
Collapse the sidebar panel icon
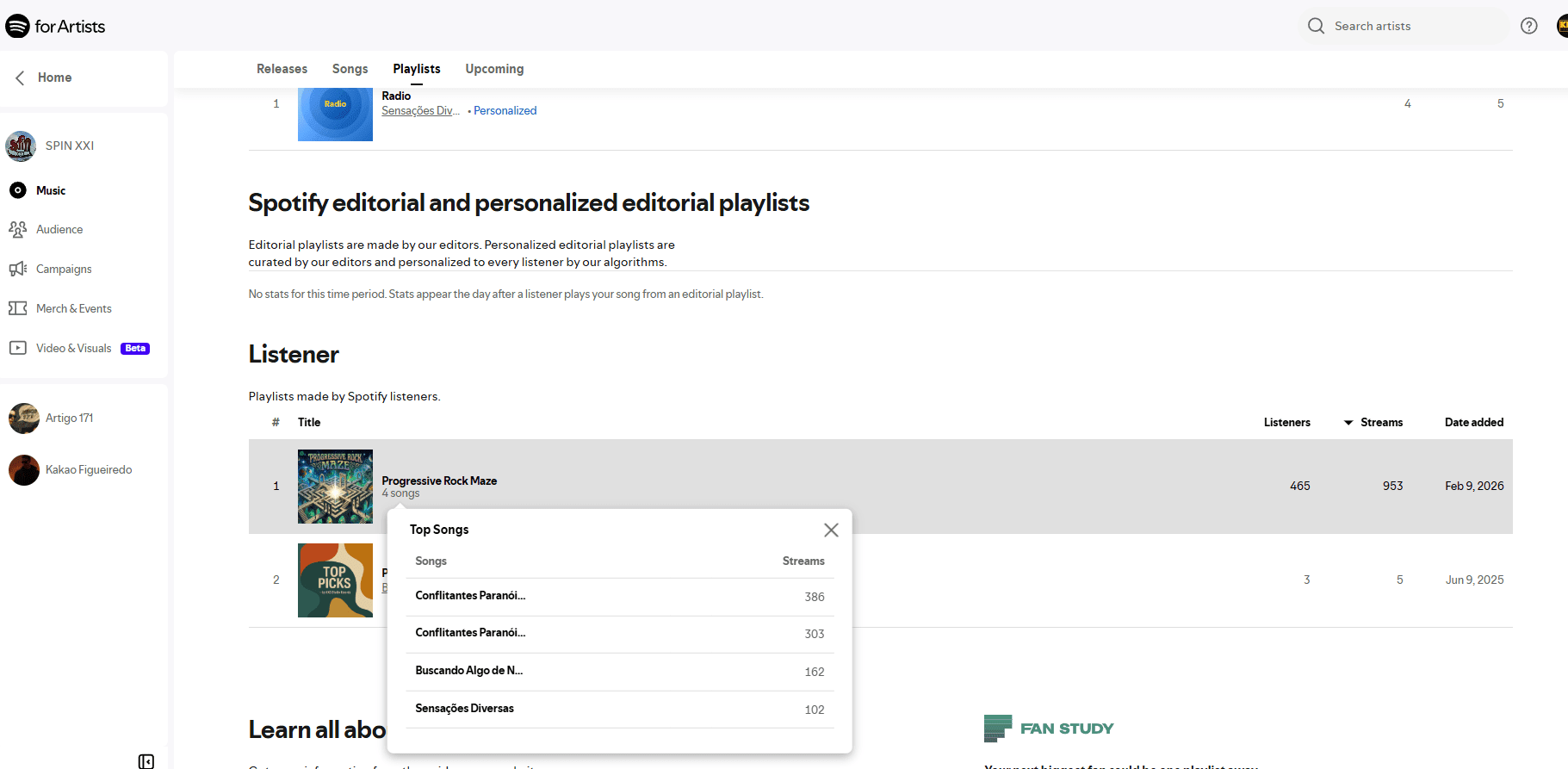point(146,761)
